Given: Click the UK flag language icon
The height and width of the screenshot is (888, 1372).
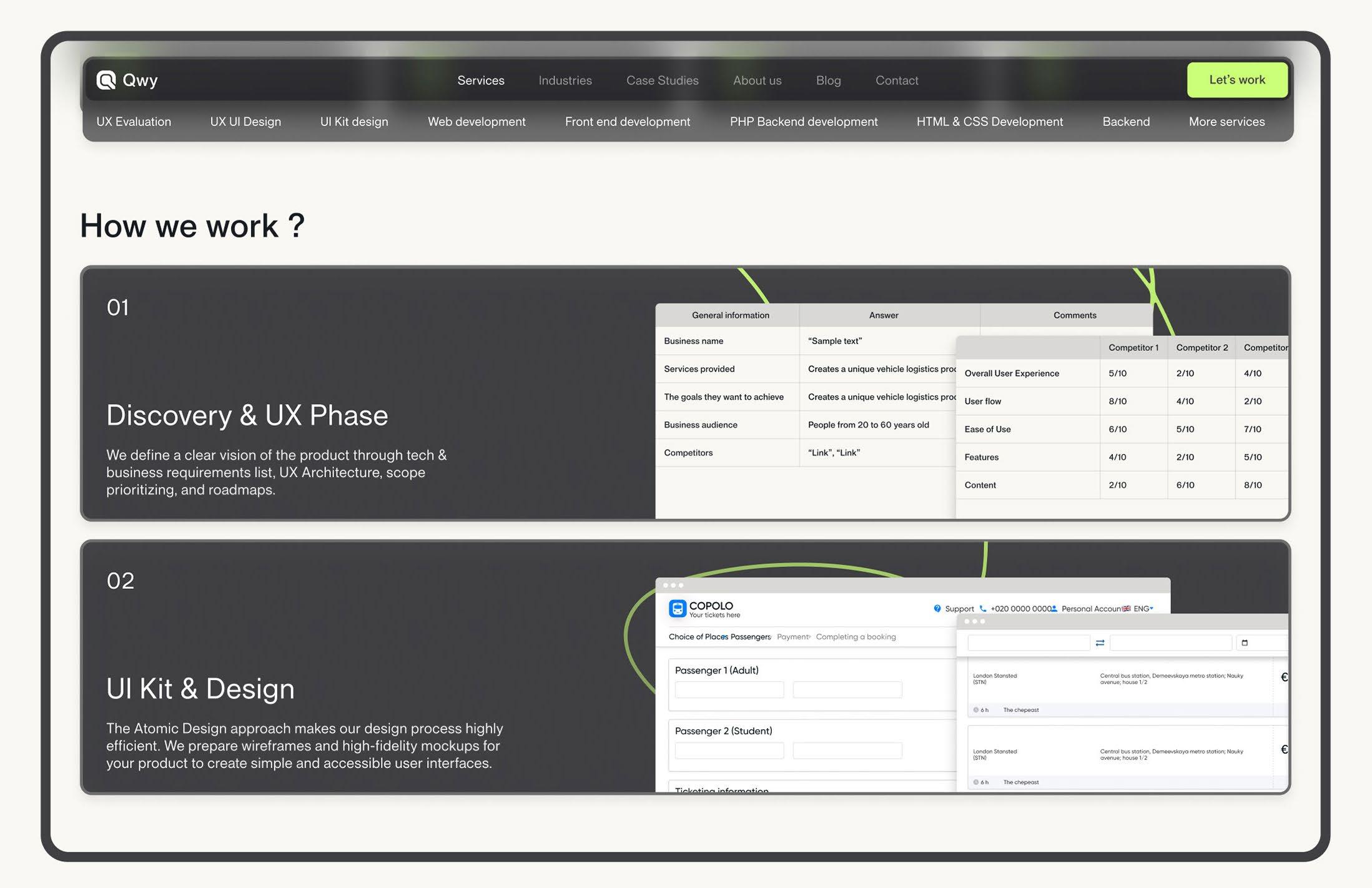Looking at the screenshot, I should pyautogui.click(x=1126, y=608).
